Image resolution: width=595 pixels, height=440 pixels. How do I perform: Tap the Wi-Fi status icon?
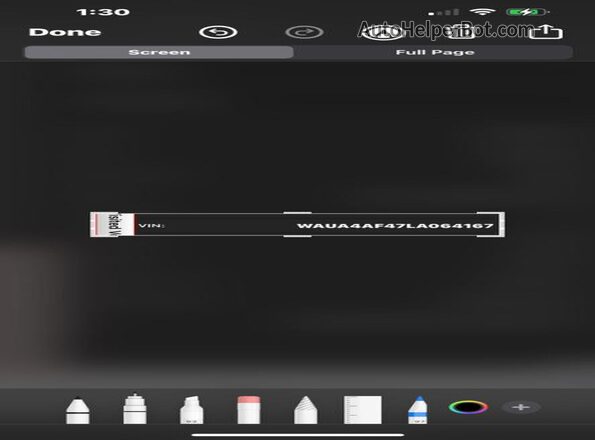482,12
